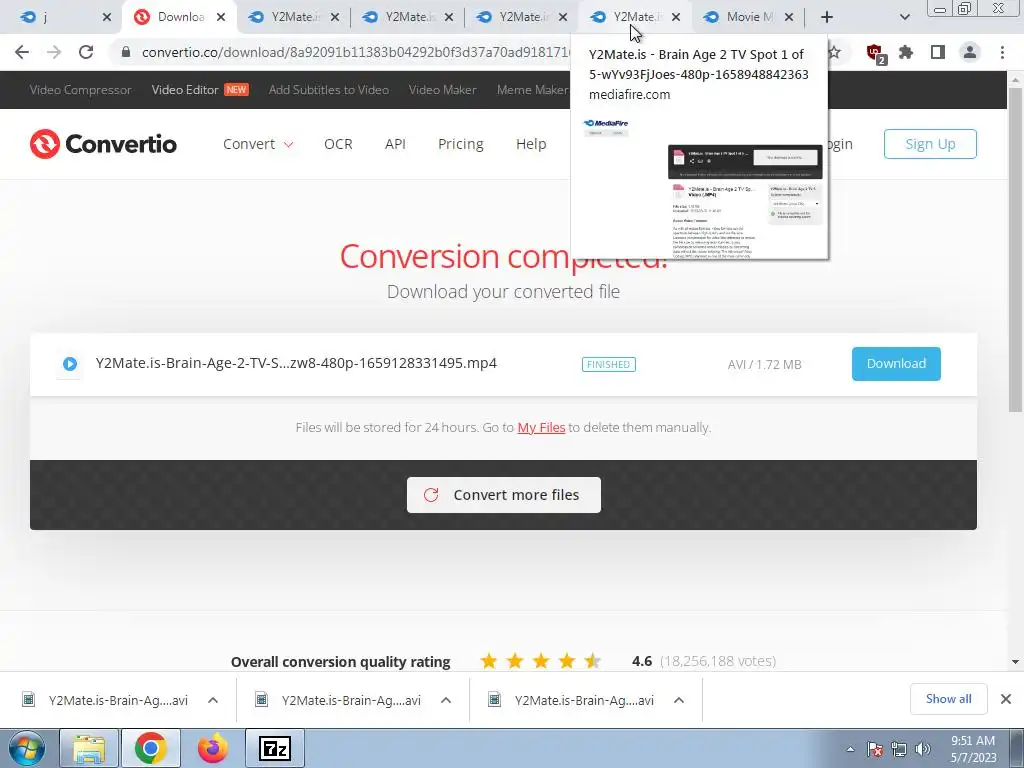1024x768 pixels.
Task: Reload the page with refresh icon
Action: (x=86, y=52)
